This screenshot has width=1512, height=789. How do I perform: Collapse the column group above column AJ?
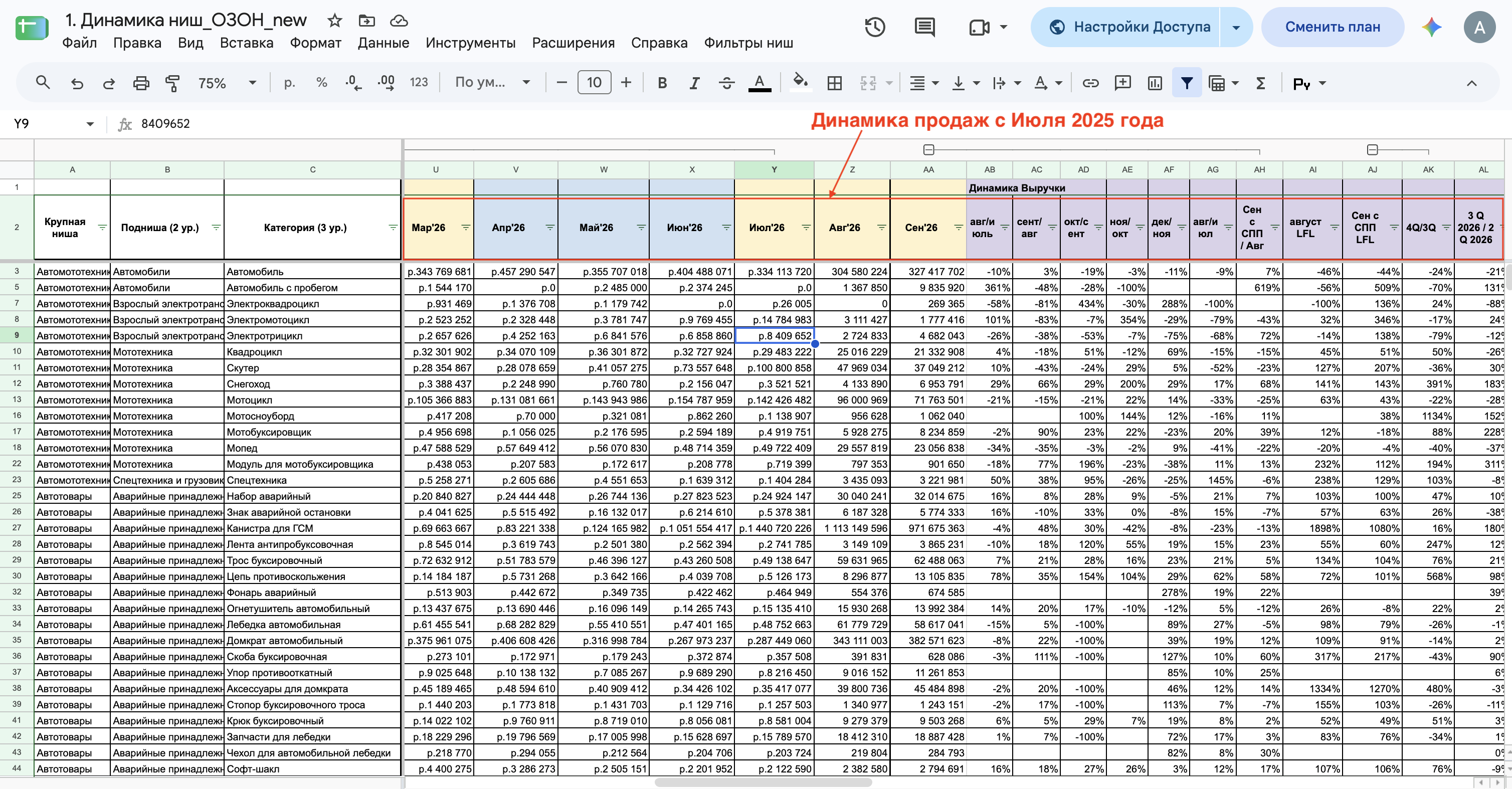coord(1372,150)
